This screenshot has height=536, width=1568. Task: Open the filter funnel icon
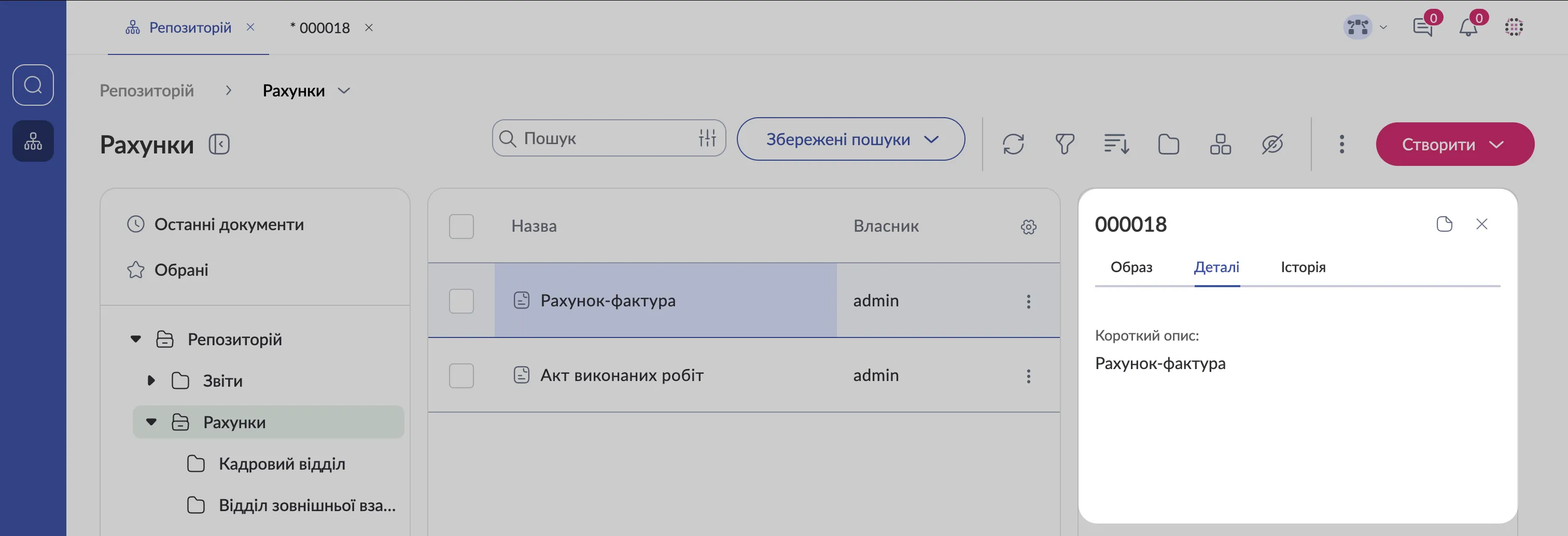click(x=1064, y=144)
